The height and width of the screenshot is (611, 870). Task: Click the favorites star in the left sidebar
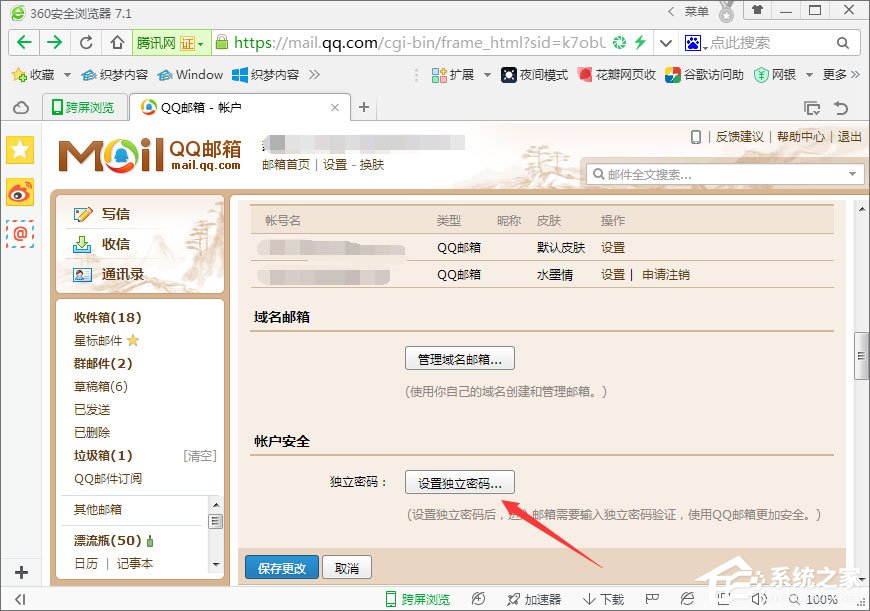point(21,150)
